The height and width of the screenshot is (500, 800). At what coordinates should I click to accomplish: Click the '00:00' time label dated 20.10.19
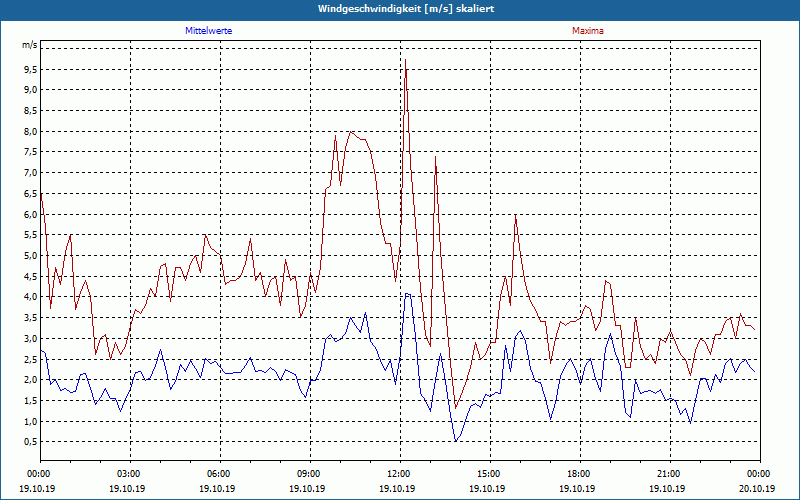[757, 474]
